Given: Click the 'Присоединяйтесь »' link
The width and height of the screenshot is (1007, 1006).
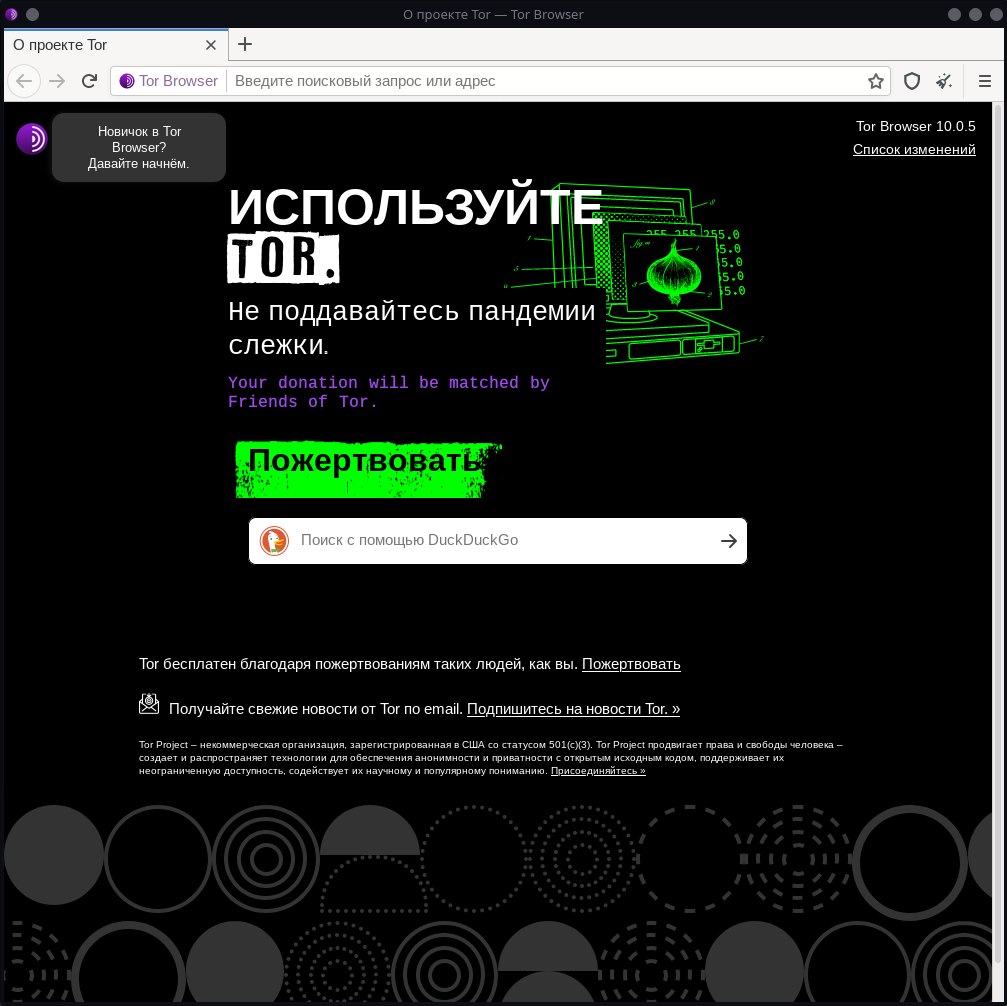Looking at the screenshot, I should point(598,770).
